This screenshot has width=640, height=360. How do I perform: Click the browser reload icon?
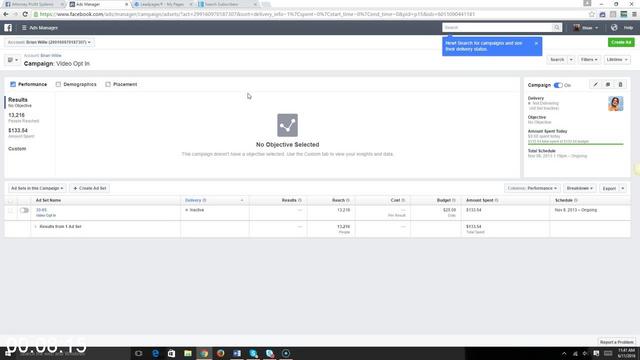[25, 14]
